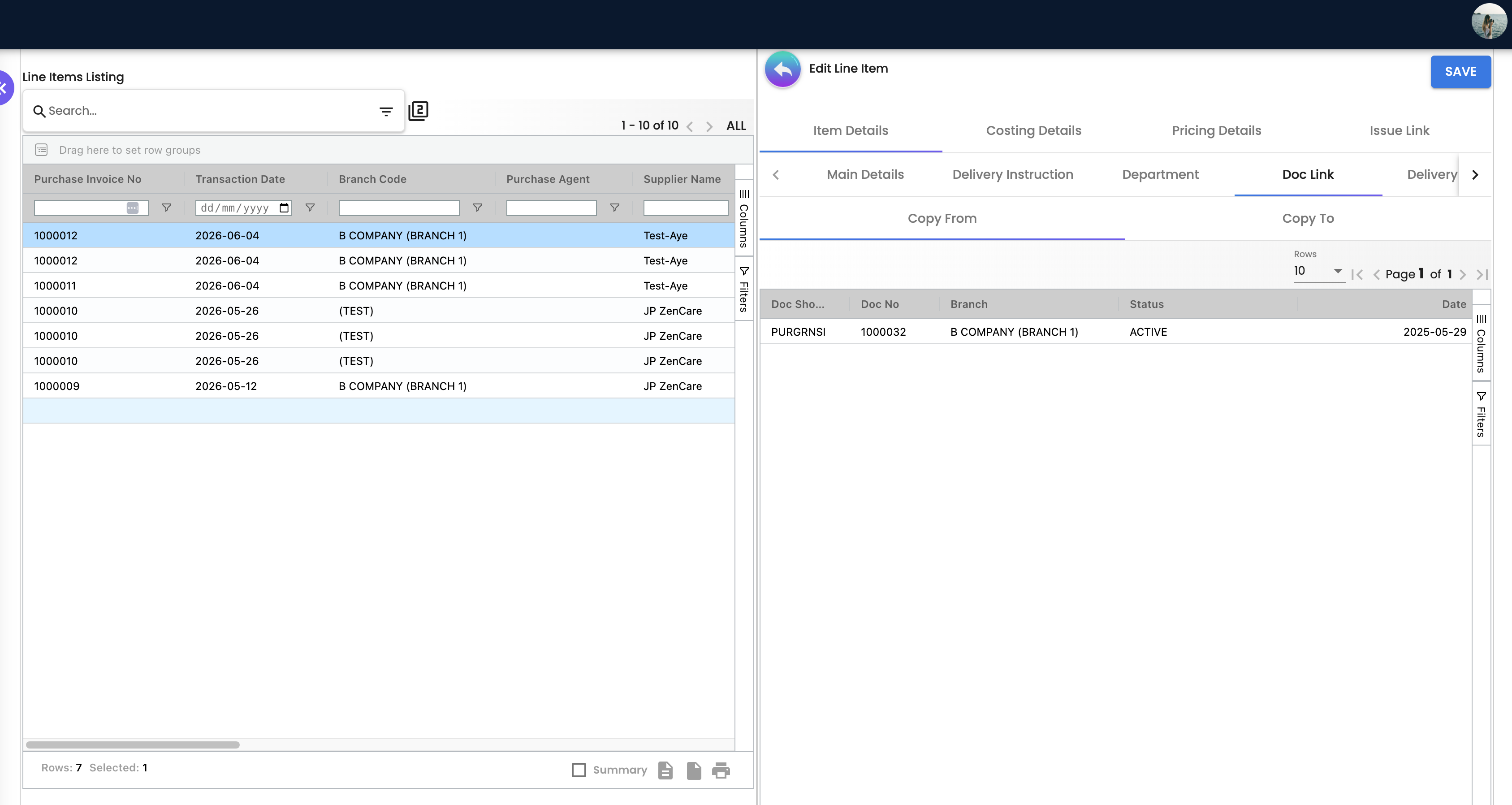Select the Copy To tab
The image size is (1512, 805).
[1308, 219]
